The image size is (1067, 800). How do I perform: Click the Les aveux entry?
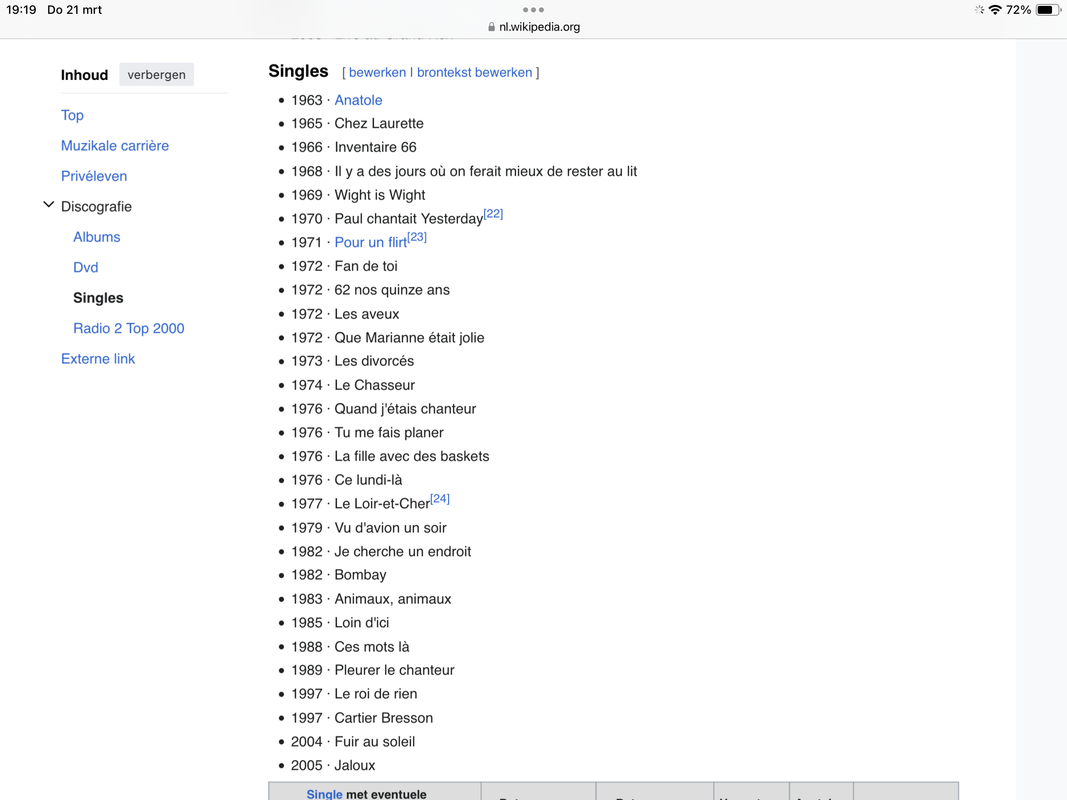(367, 314)
